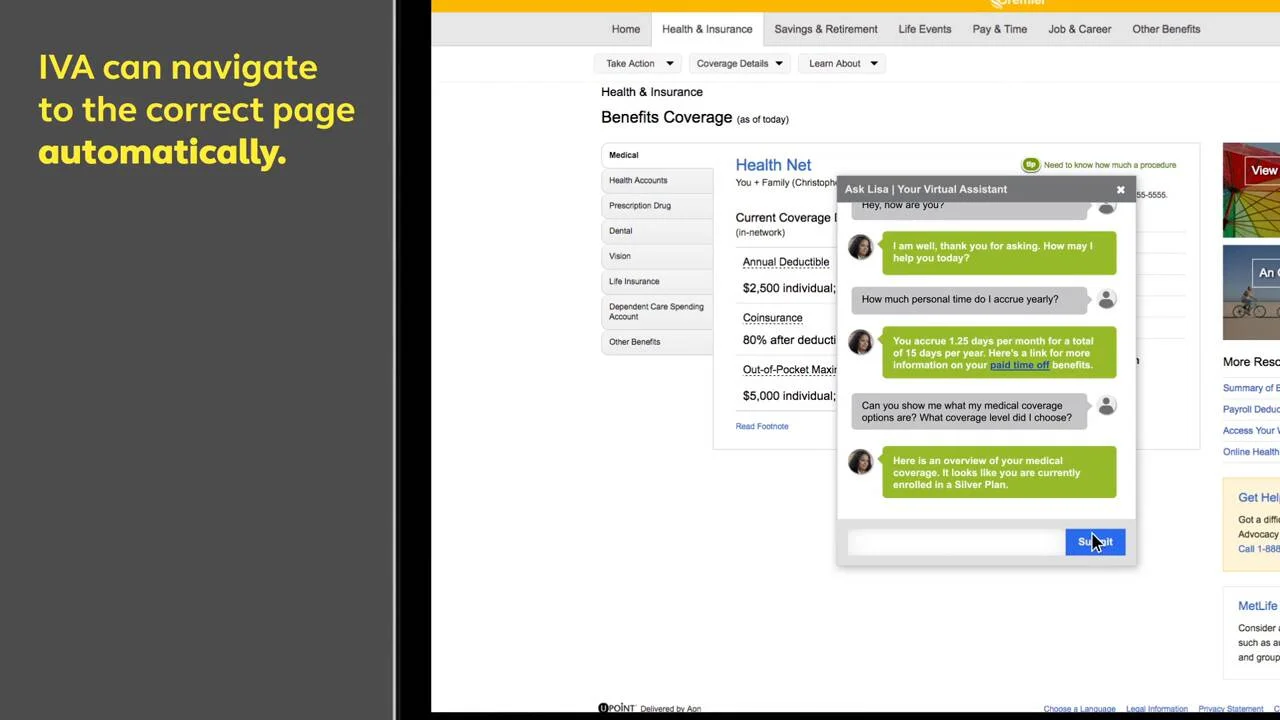Open the Online Health resource link
Viewport: 1280px width, 720px height.
click(x=1251, y=452)
